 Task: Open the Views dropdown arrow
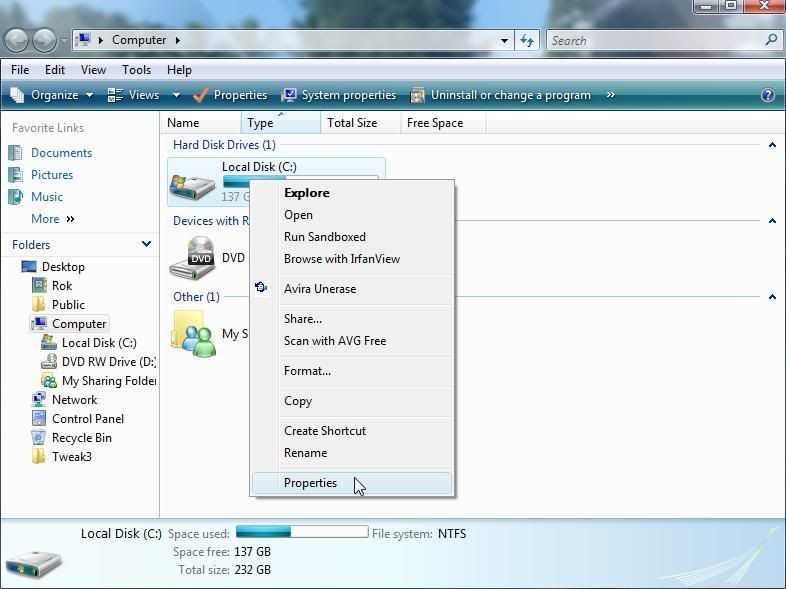point(176,95)
